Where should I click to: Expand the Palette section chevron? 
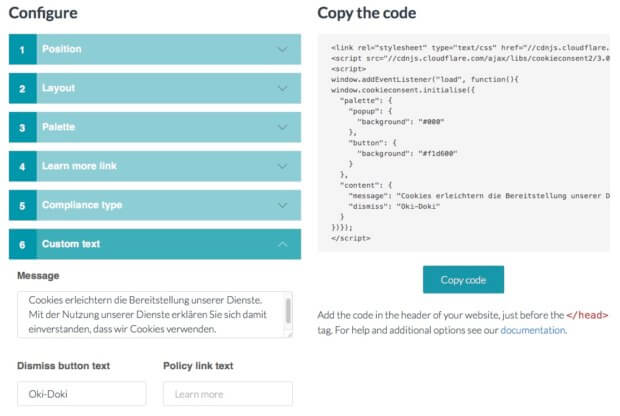tap(282, 127)
